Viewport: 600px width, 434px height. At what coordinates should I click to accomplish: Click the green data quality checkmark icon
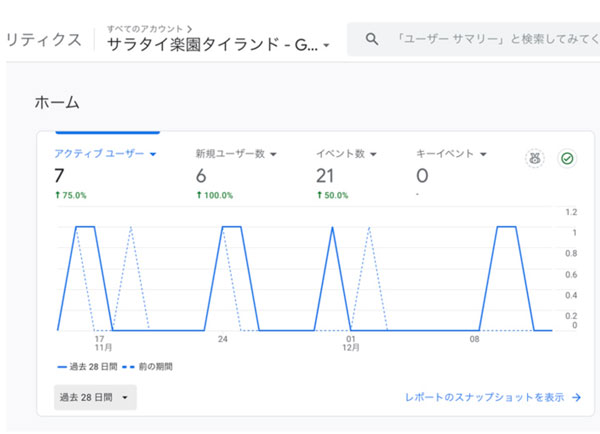pyautogui.click(x=567, y=158)
